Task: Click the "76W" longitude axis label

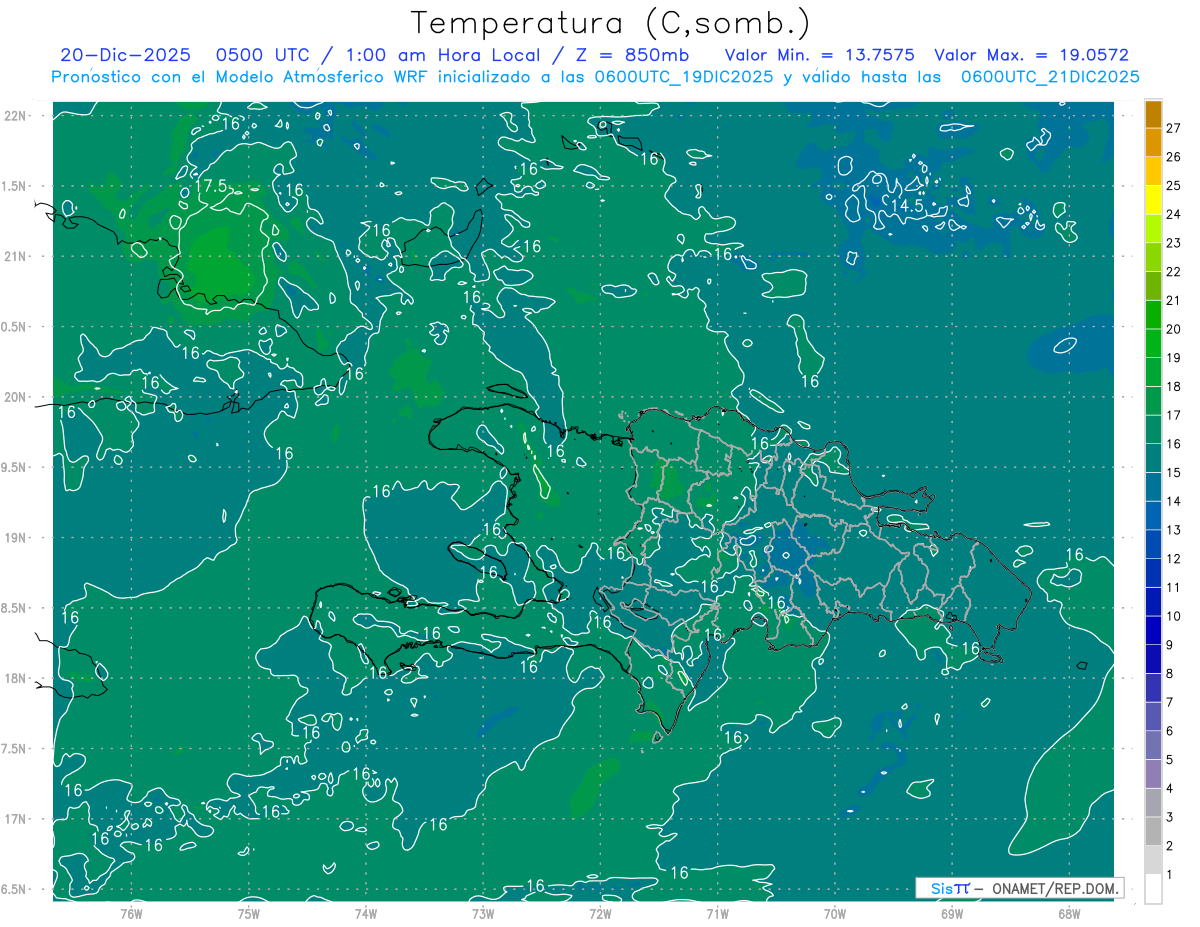Action: (131, 913)
